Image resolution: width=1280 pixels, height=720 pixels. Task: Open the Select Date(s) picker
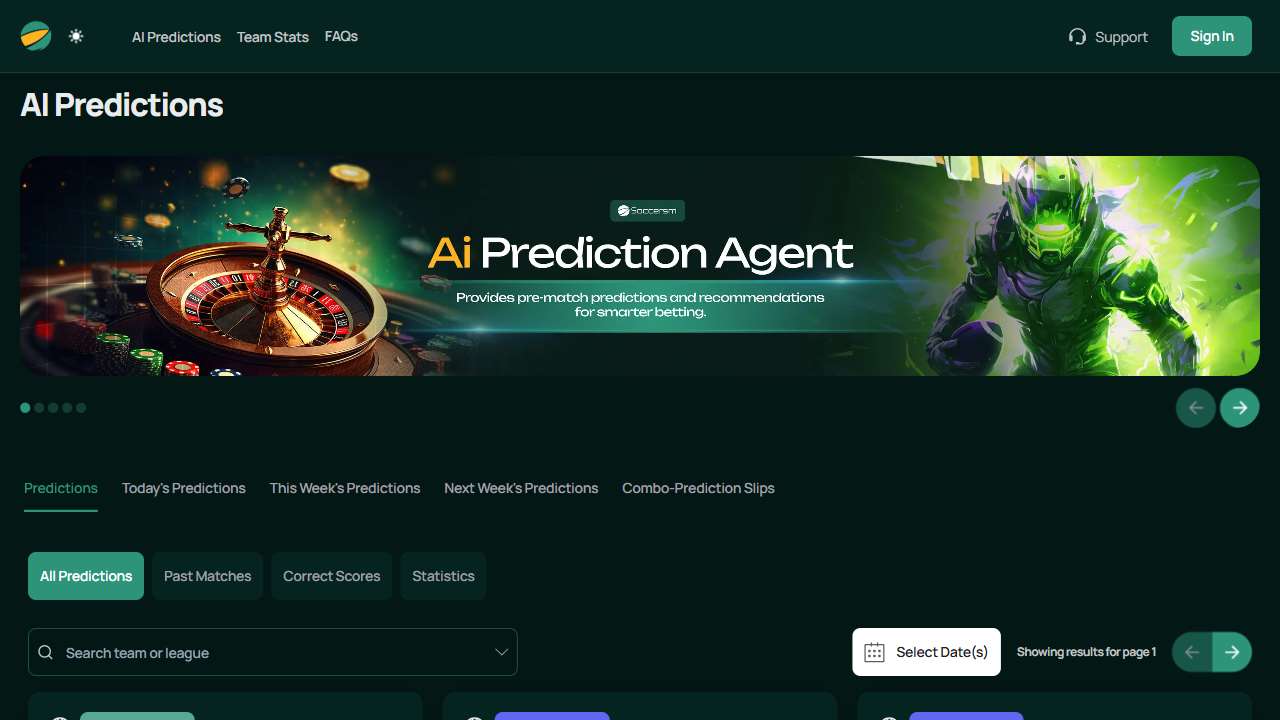click(926, 652)
